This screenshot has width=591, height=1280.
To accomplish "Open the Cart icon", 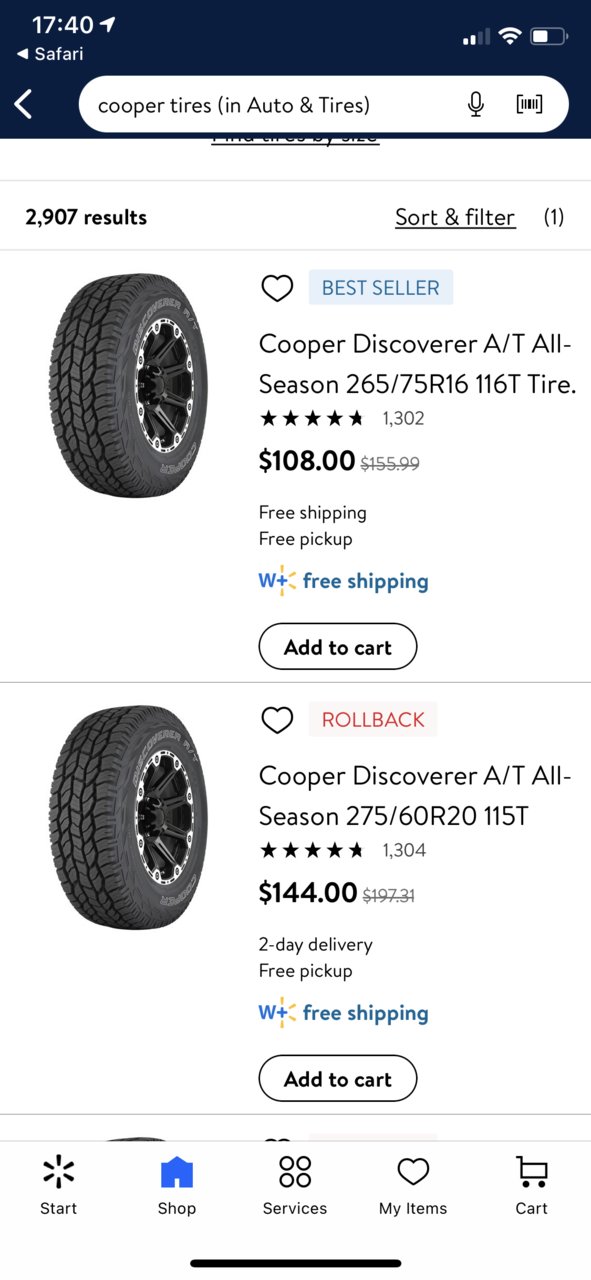I will click(x=531, y=1186).
